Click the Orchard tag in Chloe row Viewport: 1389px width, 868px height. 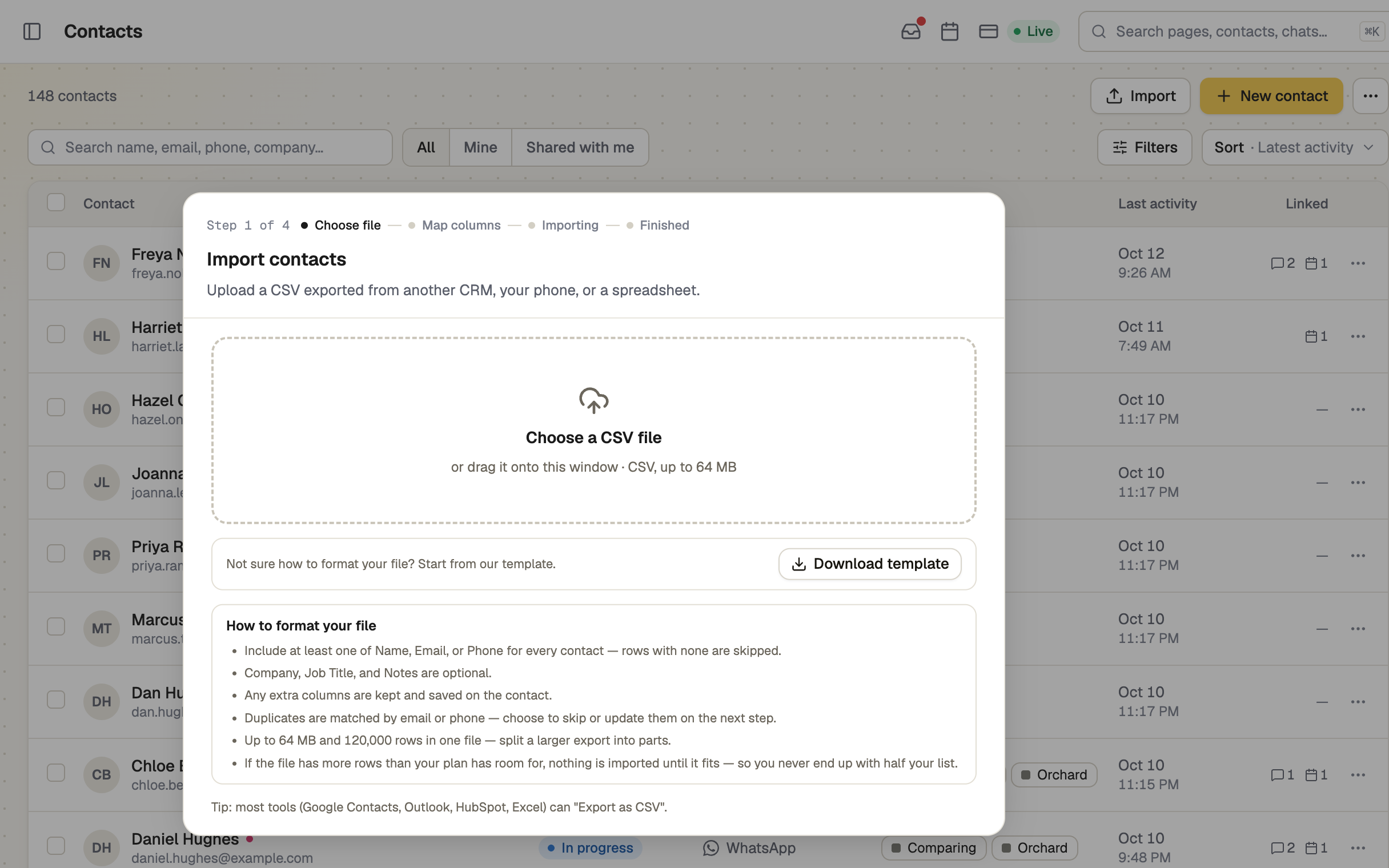click(1054, 775)
